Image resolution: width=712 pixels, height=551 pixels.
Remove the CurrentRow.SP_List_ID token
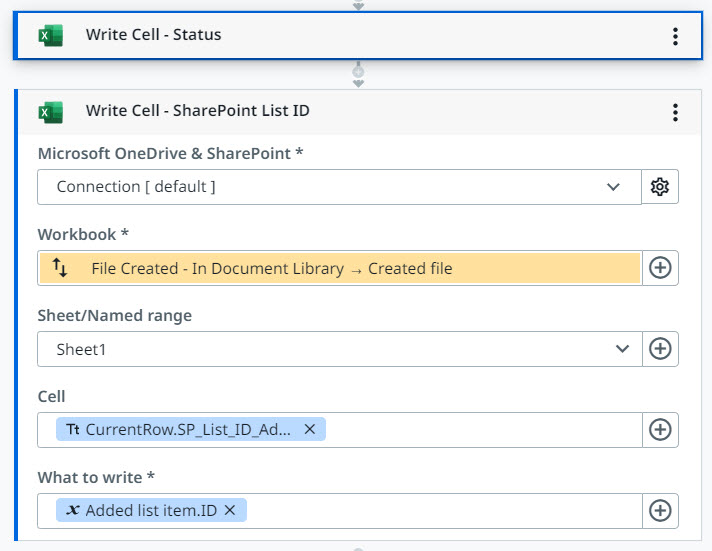[309, 429]
